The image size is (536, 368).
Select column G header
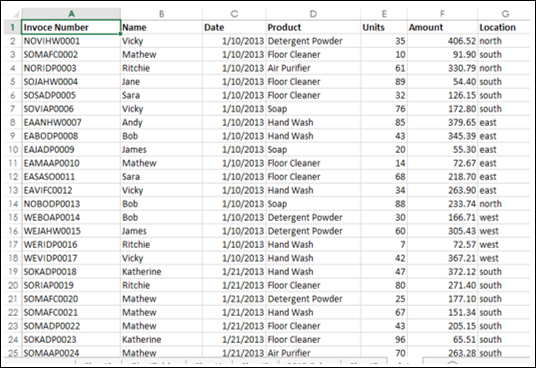[x=505, y=14]
